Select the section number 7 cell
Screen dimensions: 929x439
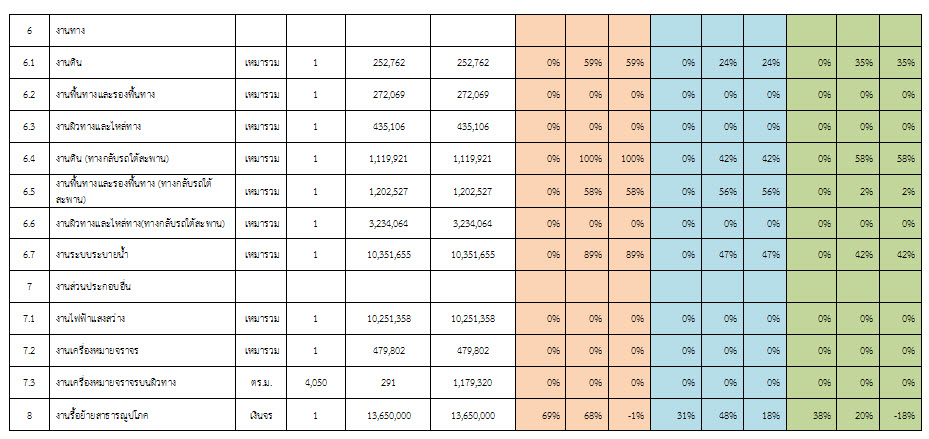(30, 287)
